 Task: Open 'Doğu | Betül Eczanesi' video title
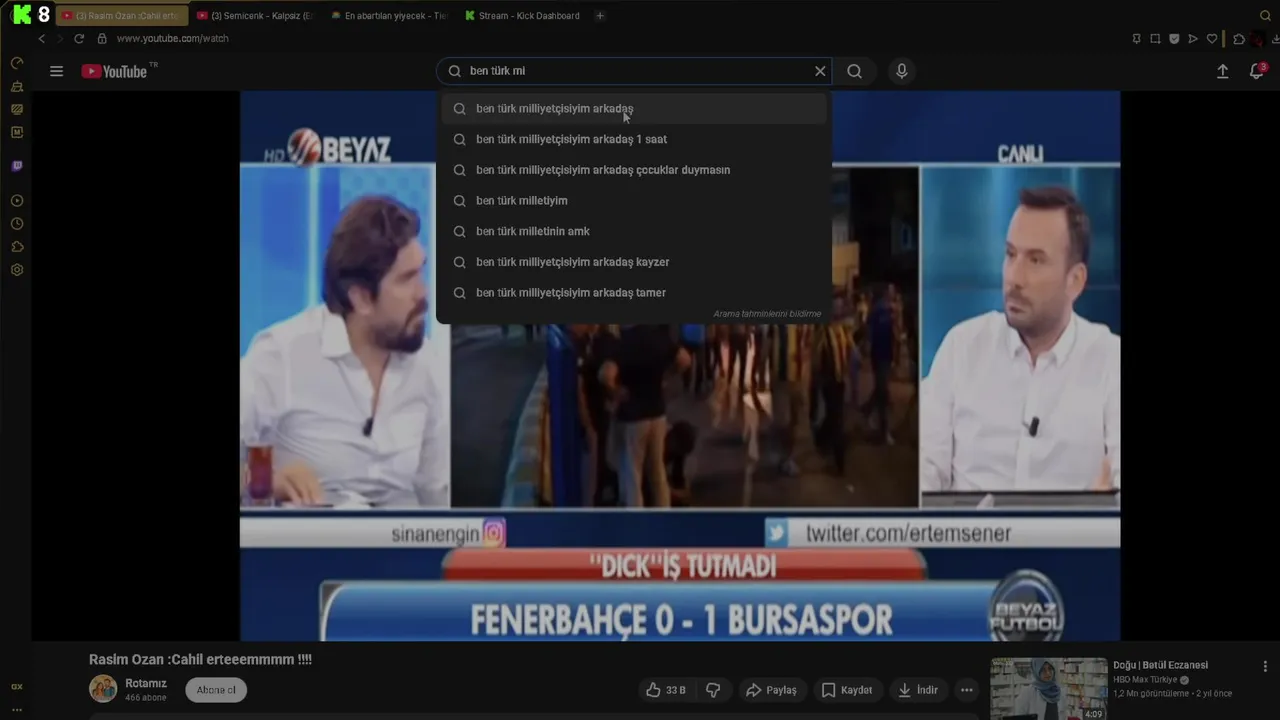pyautogui.click(x=1160, y=665)
